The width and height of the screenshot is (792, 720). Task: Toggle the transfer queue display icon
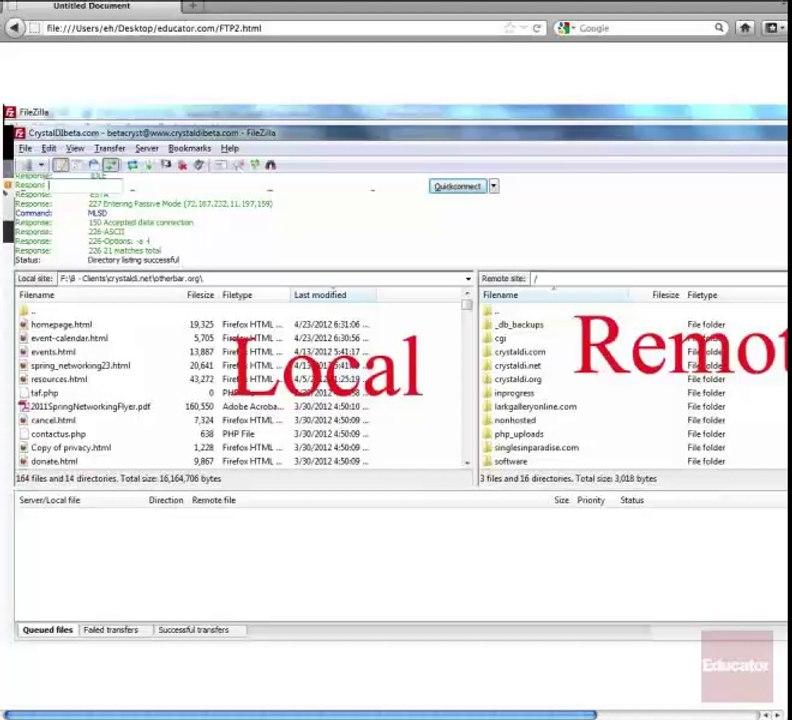[111, 165]
